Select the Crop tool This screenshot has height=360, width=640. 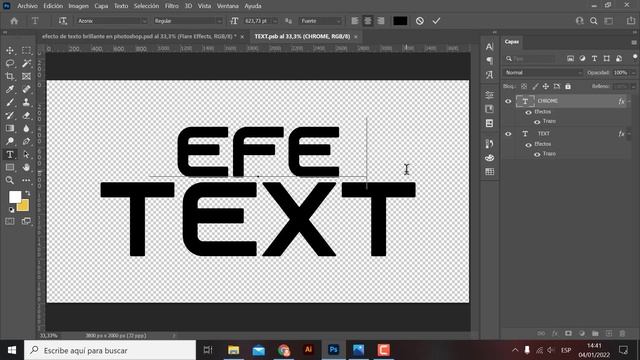(x=10, y=76)
